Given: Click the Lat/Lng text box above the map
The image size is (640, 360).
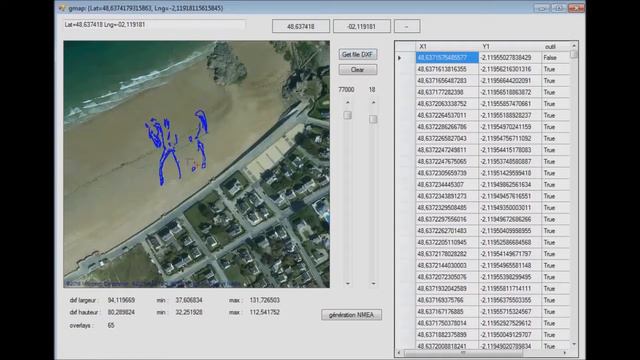Looking at the screenshot, I should point(154,25).
